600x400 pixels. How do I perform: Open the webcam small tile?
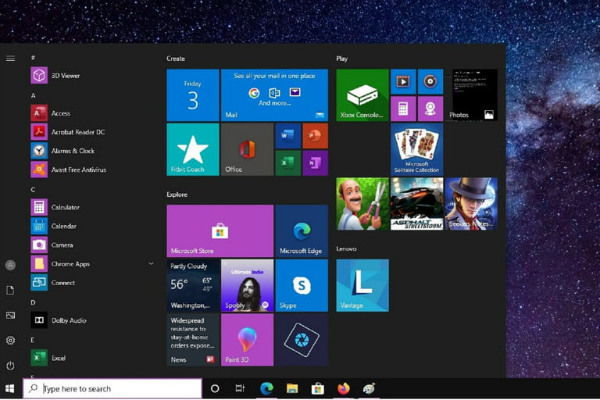[x=430, y=109]
